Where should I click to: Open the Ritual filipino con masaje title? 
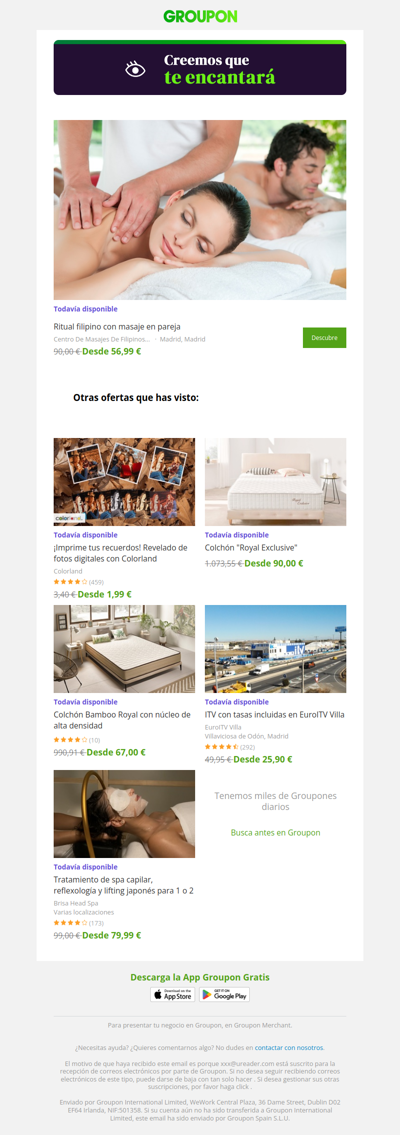[x=117, y=326]
